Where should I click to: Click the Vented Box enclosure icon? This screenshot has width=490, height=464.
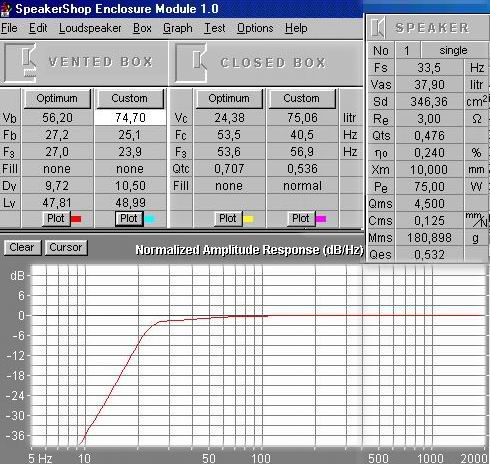click(x=21, y=63)
